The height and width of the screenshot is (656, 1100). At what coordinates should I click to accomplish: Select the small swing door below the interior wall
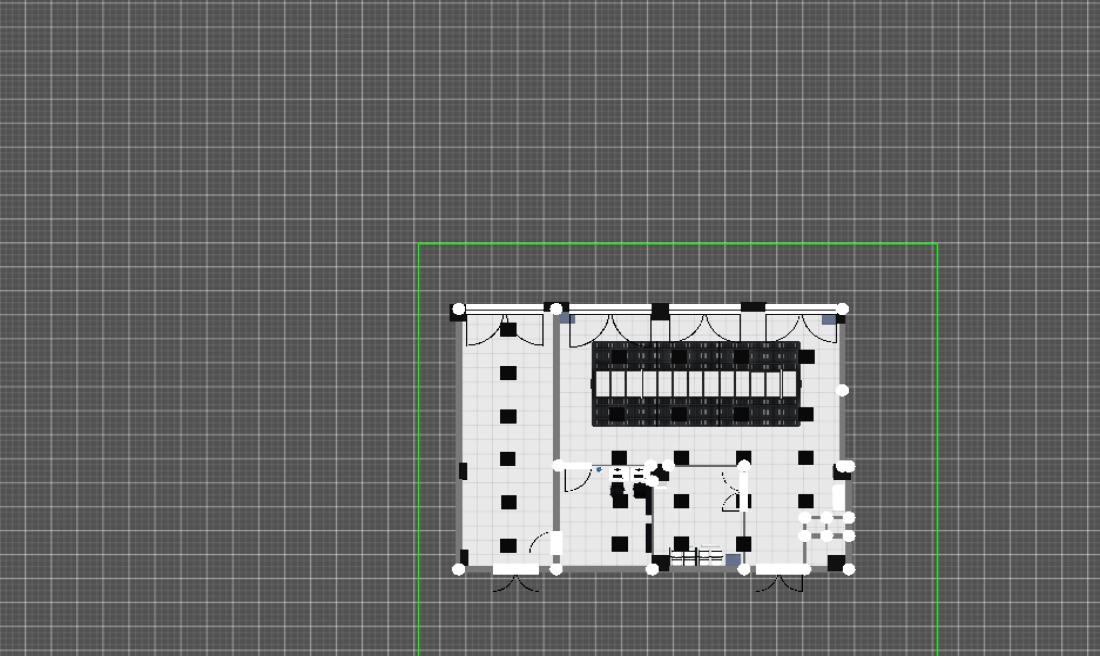pos(576,480)
